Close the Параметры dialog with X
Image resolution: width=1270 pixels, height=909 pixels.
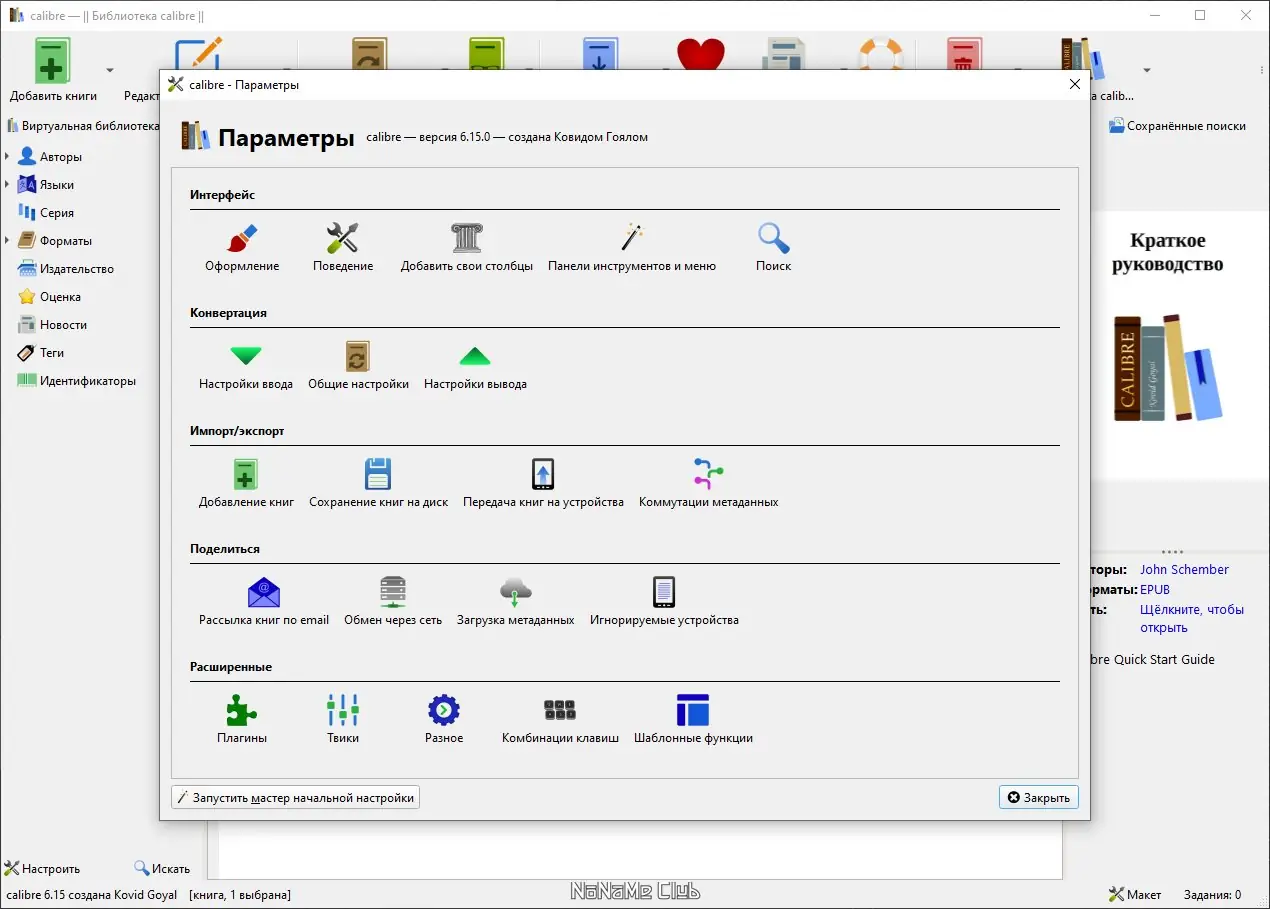pyautogui.click(x=1075, y=85)
